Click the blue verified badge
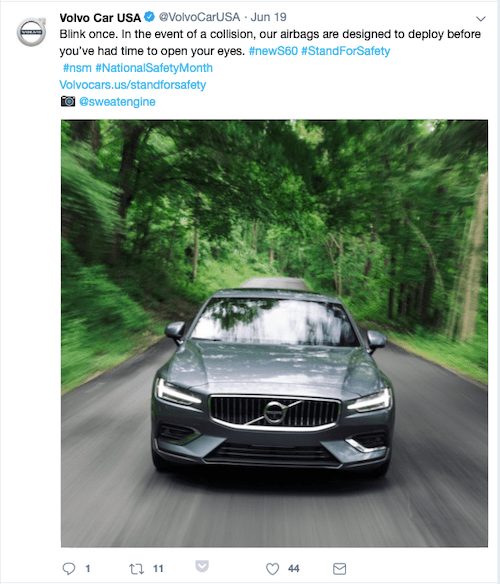Screen dimensions: 500x584 point(149,17)
